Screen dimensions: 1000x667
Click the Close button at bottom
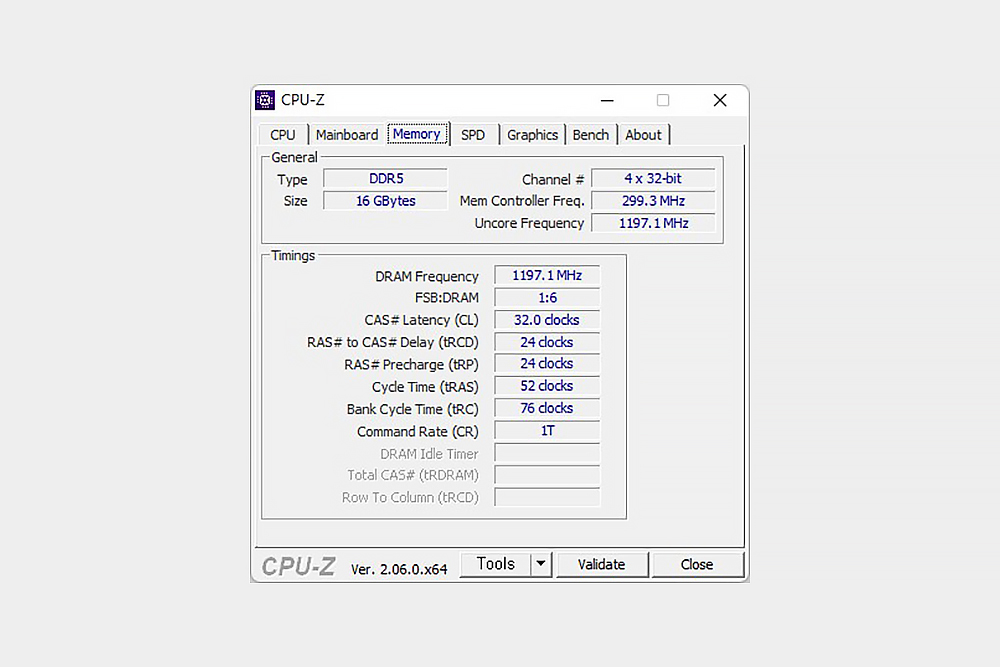[x=697, y=565]
